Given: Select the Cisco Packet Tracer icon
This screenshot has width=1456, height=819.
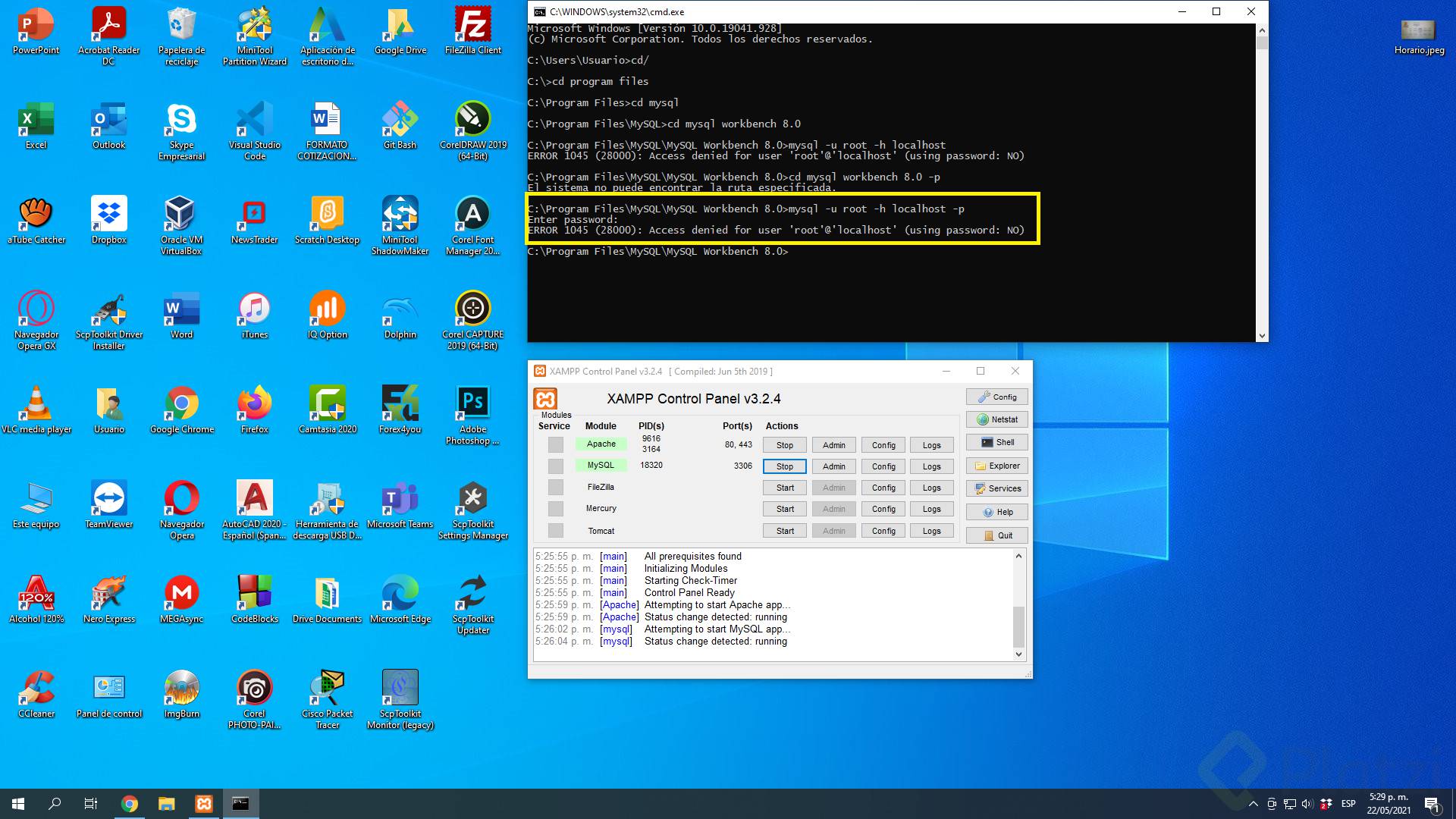Looking at the screenshot, I should (x=327, y=700).
